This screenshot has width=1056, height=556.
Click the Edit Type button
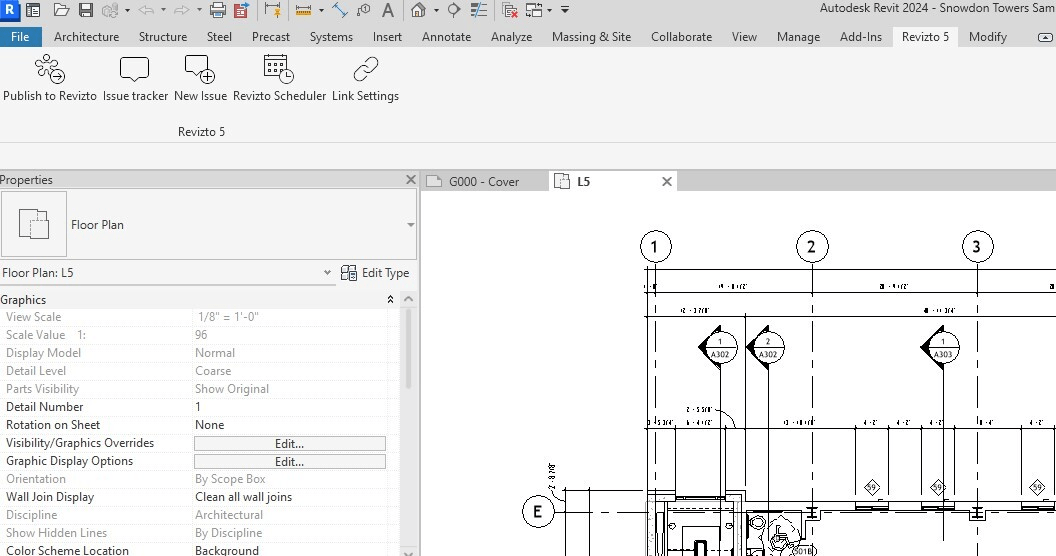point(375,273)
